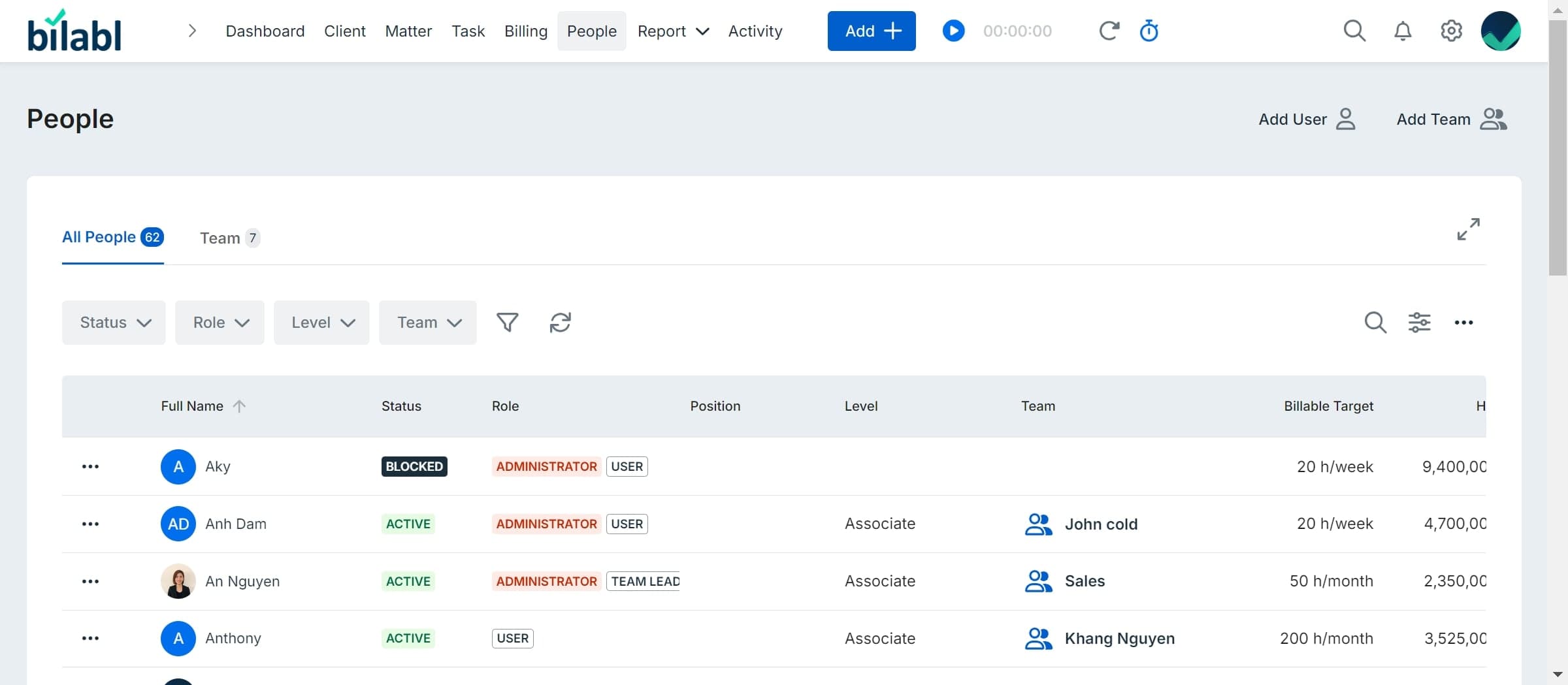
Task: Click Anh Dam's ADMINISTRATOR role badge
Action: point(546,524)
